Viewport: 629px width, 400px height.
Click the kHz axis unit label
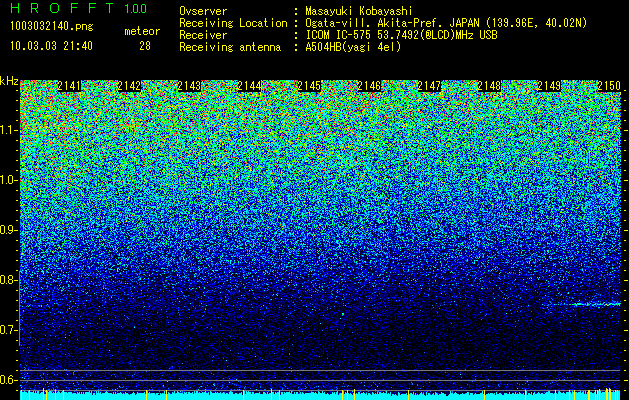tap(9, 81)
